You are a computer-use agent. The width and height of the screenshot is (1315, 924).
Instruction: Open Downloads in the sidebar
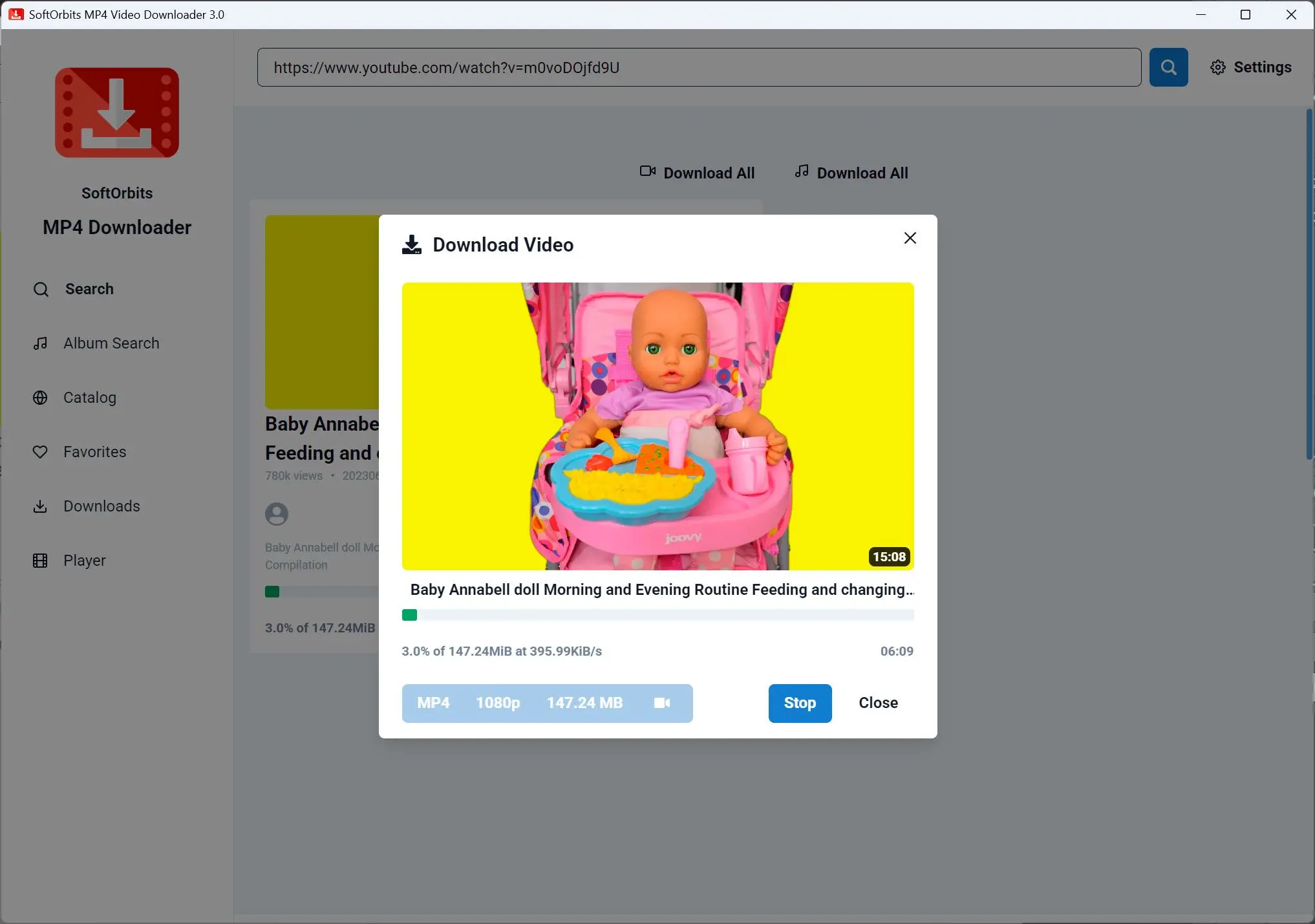(x=86, y=506)
